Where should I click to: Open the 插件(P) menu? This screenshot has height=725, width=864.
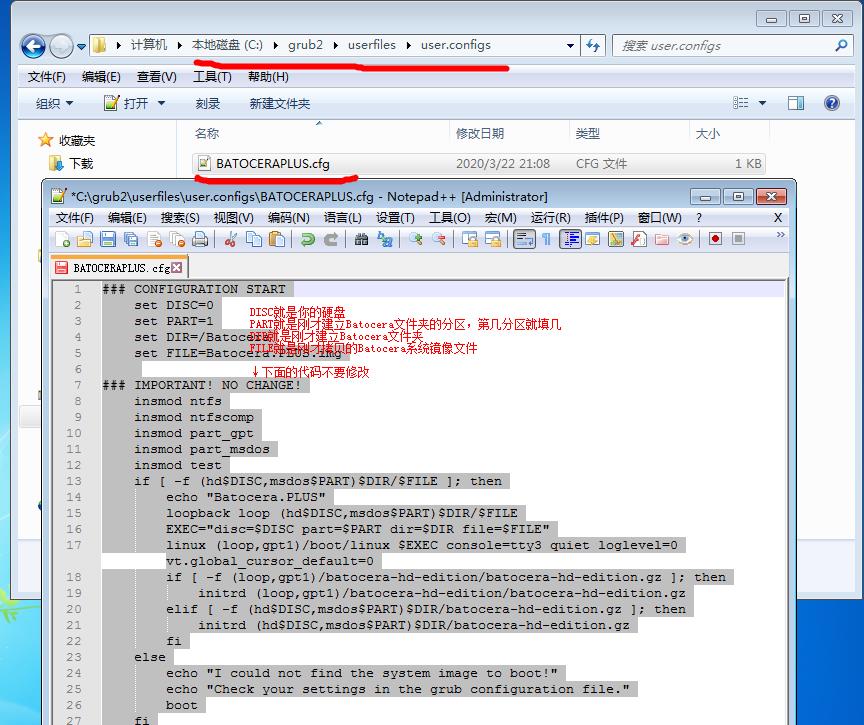[604, 218]
